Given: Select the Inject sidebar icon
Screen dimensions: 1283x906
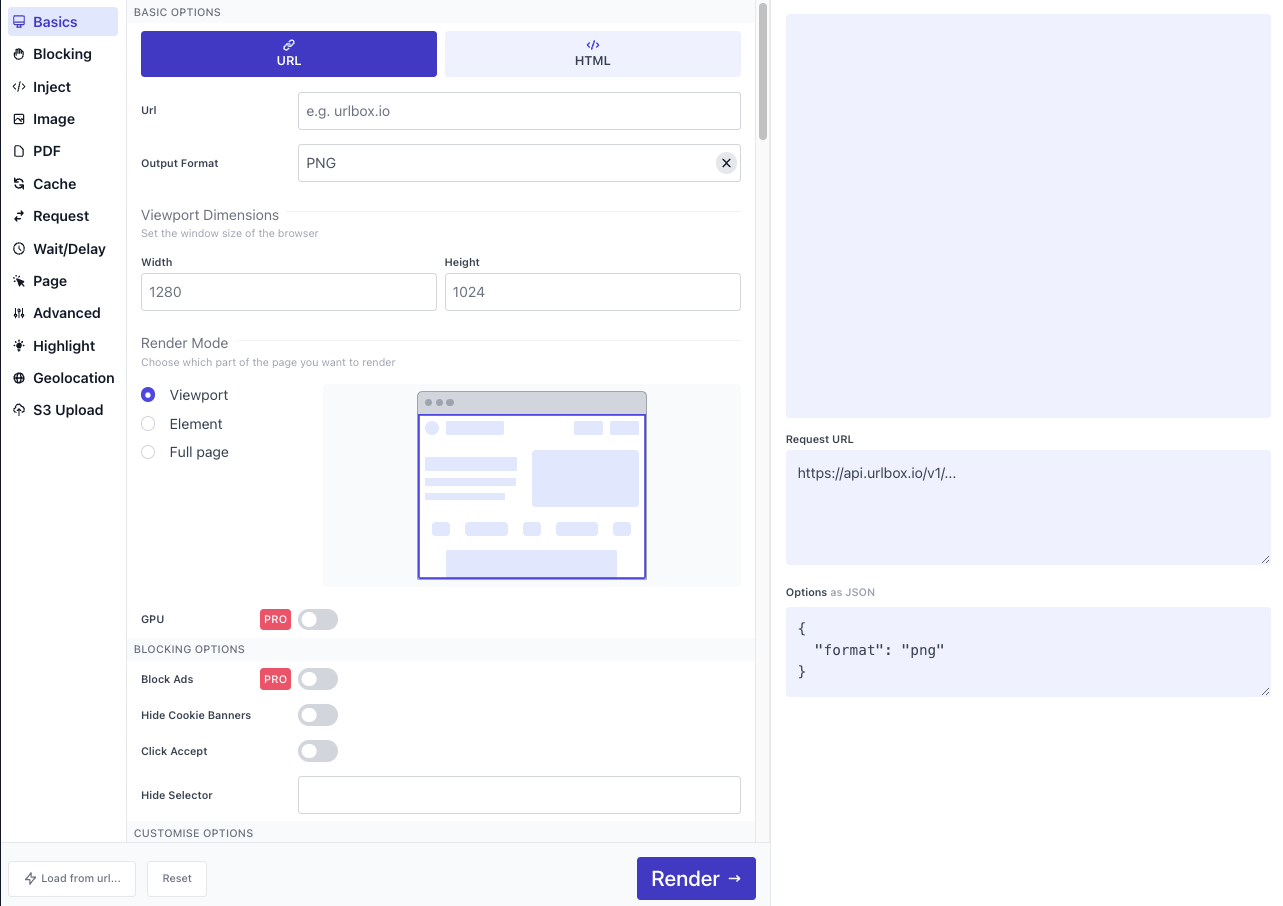Looking at the screenshot, I should (52, 87).
